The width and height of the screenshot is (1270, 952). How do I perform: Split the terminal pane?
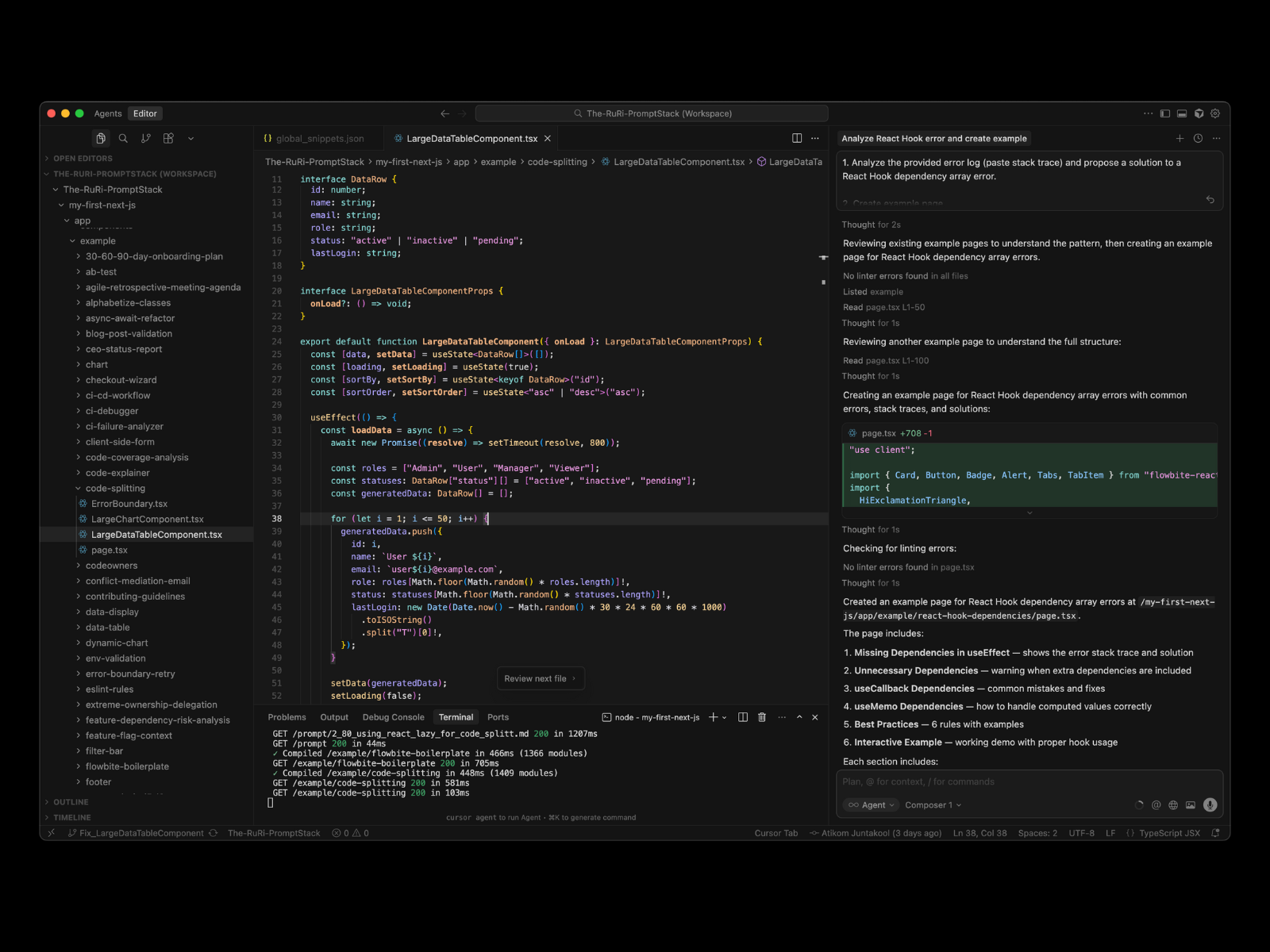pyautogui.click(x=743, y=717)
